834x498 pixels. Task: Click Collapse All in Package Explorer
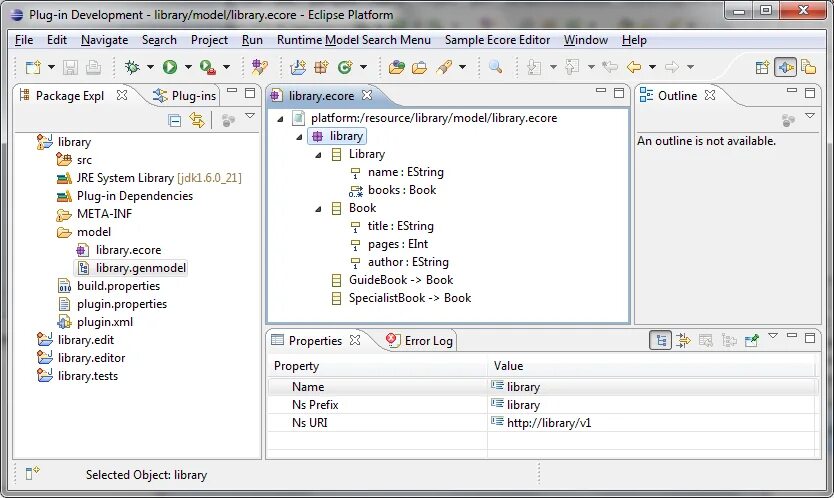point(174,121)
